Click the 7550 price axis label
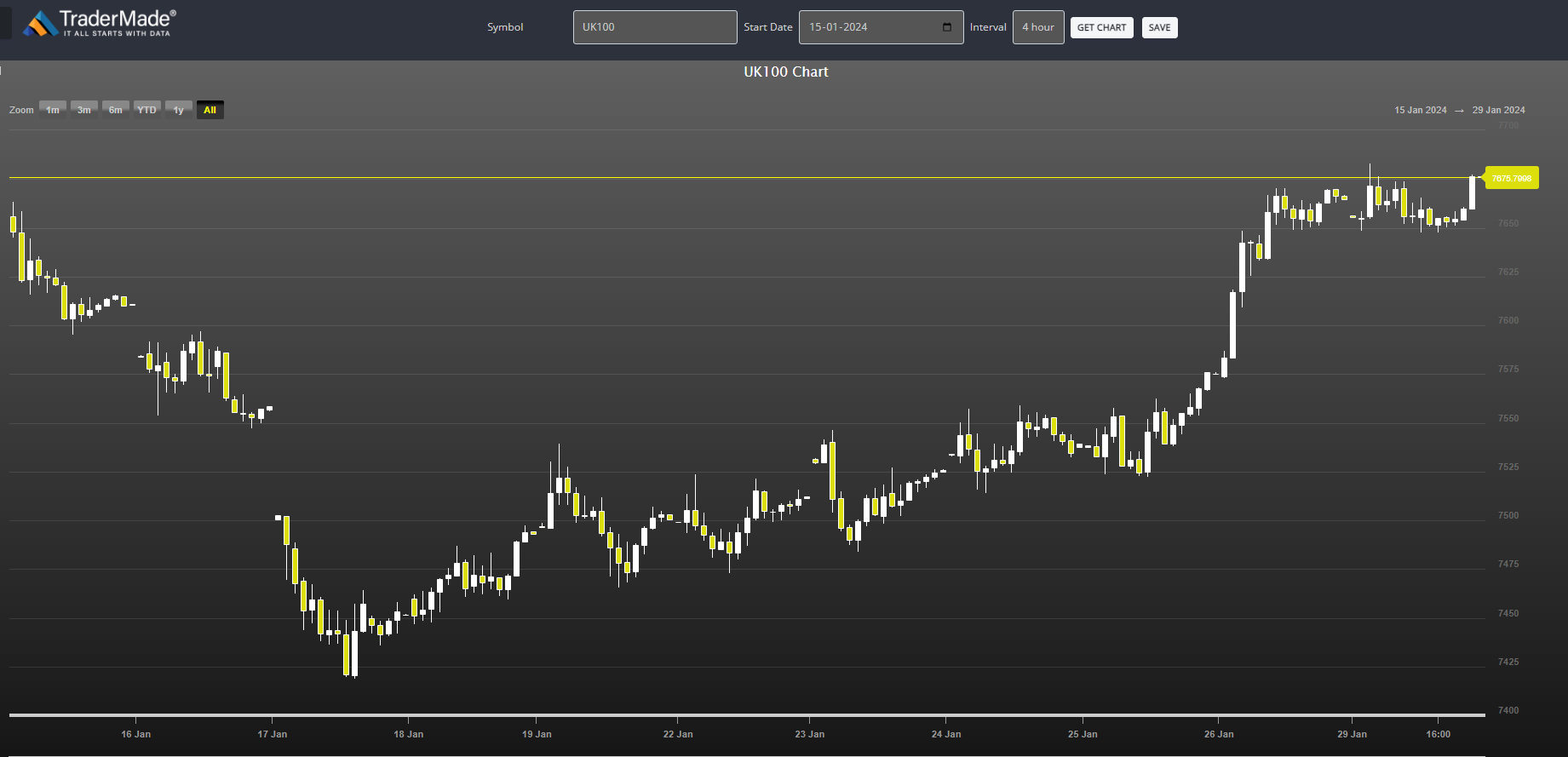Screen dimensions: 1568x757 pos(1508,418)
